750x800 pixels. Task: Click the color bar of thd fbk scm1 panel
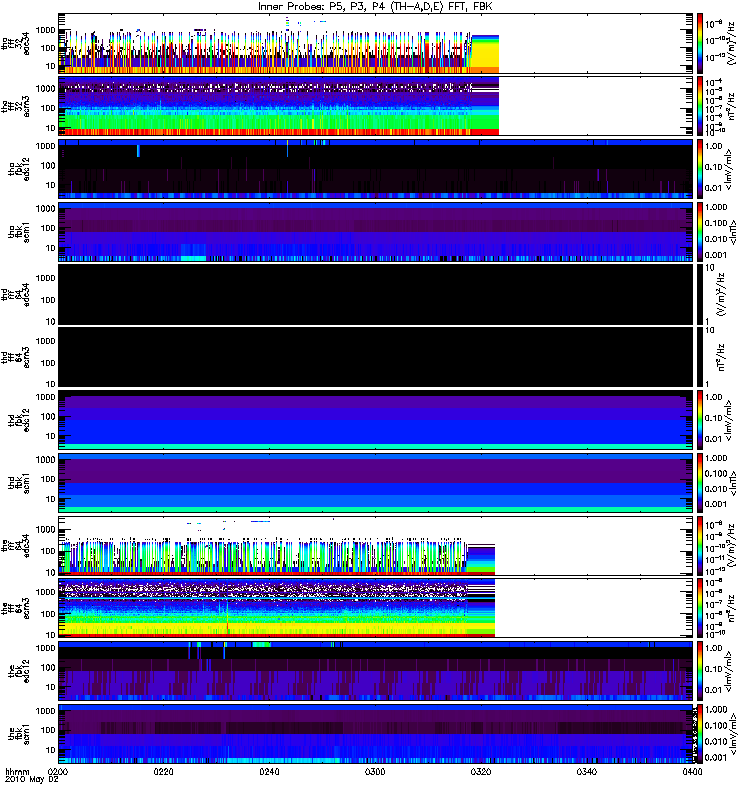click(700, 483)
